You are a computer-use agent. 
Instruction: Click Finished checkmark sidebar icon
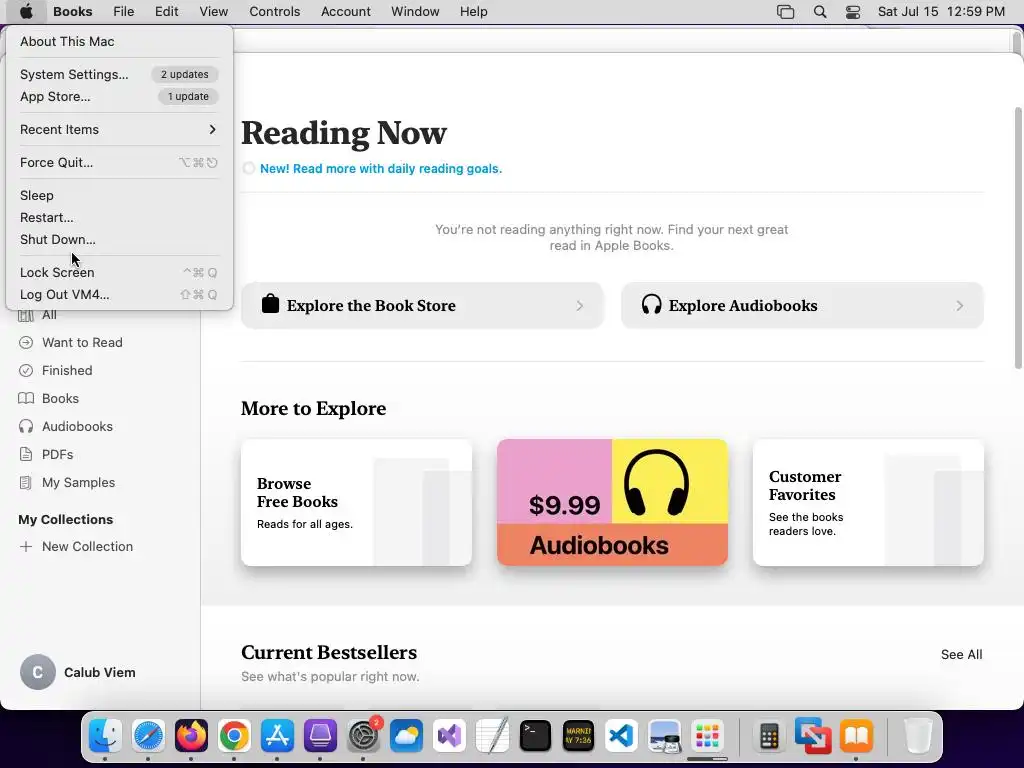[26, 370]
